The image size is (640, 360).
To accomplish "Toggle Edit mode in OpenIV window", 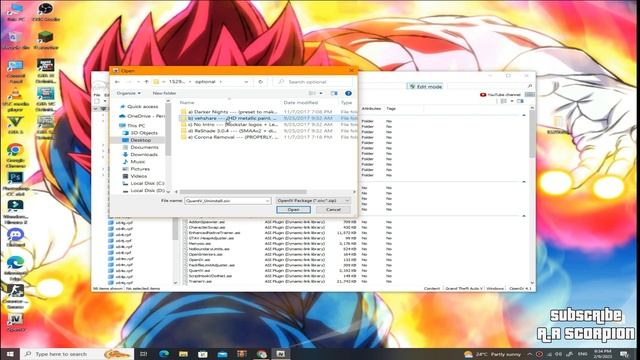I will pos(426,87).
